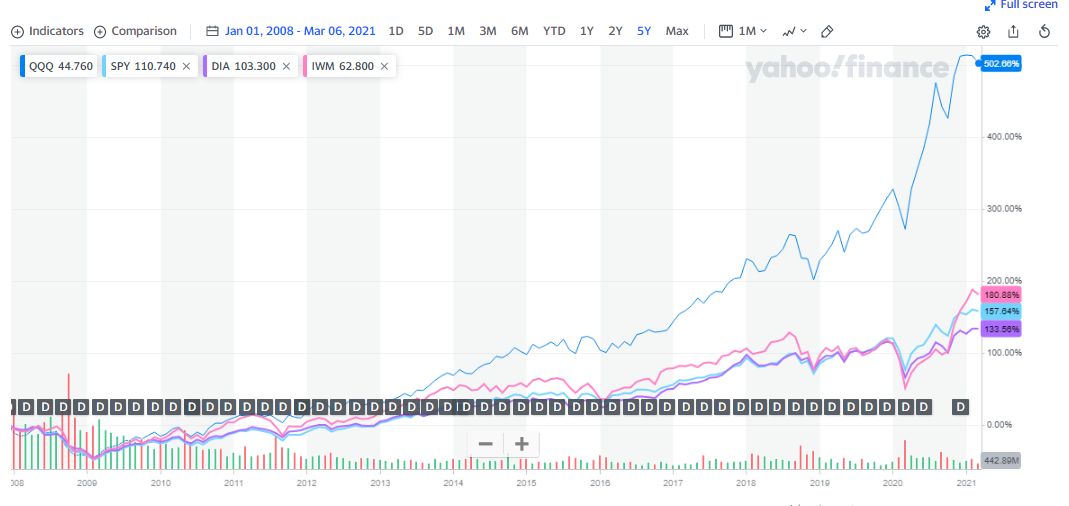Screen dimensions: 1069x506
Task: Open Full screen view
Action: (1021, 5)
